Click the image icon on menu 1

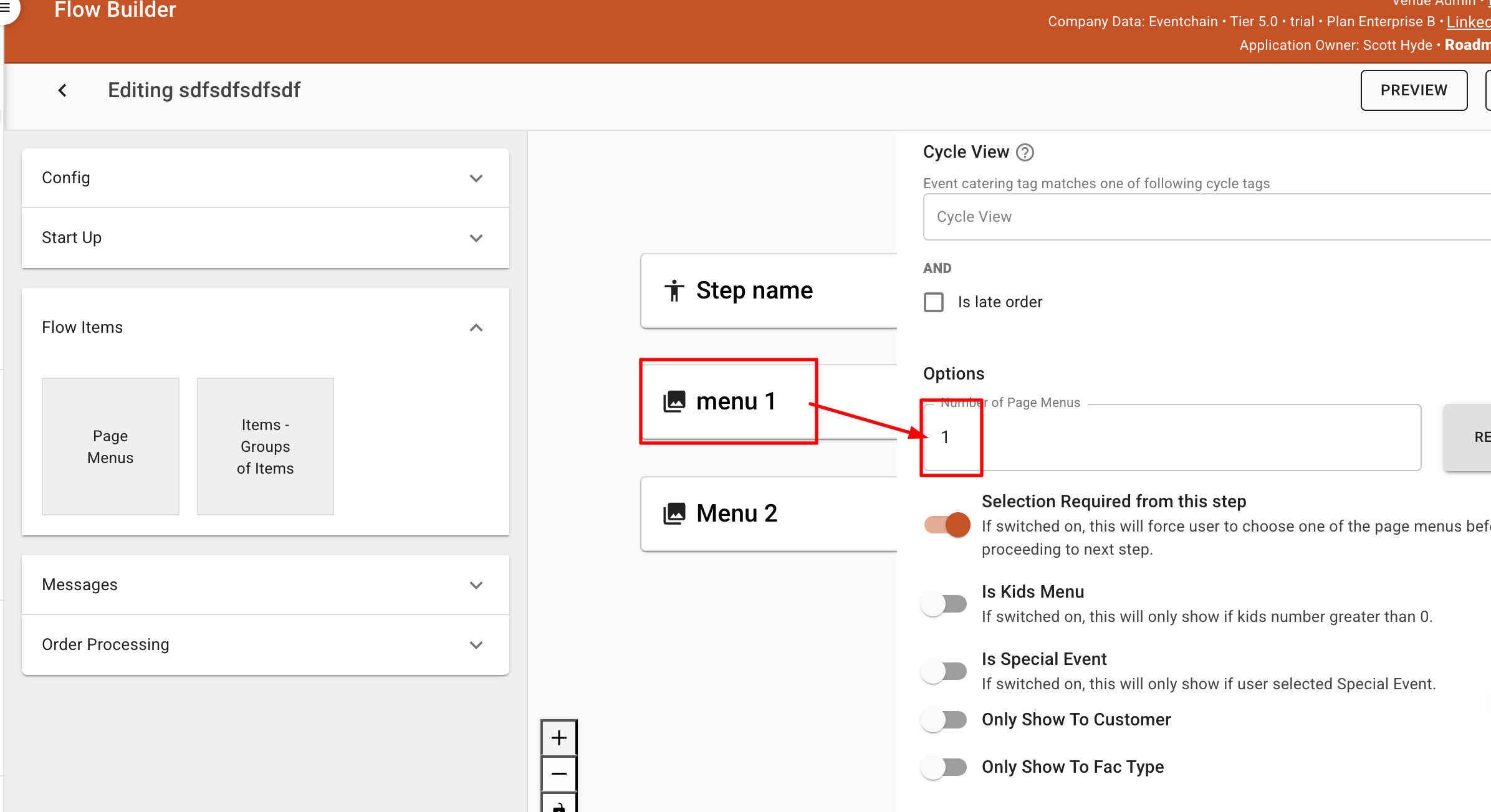pyautogui.click(x=674, y=401)
